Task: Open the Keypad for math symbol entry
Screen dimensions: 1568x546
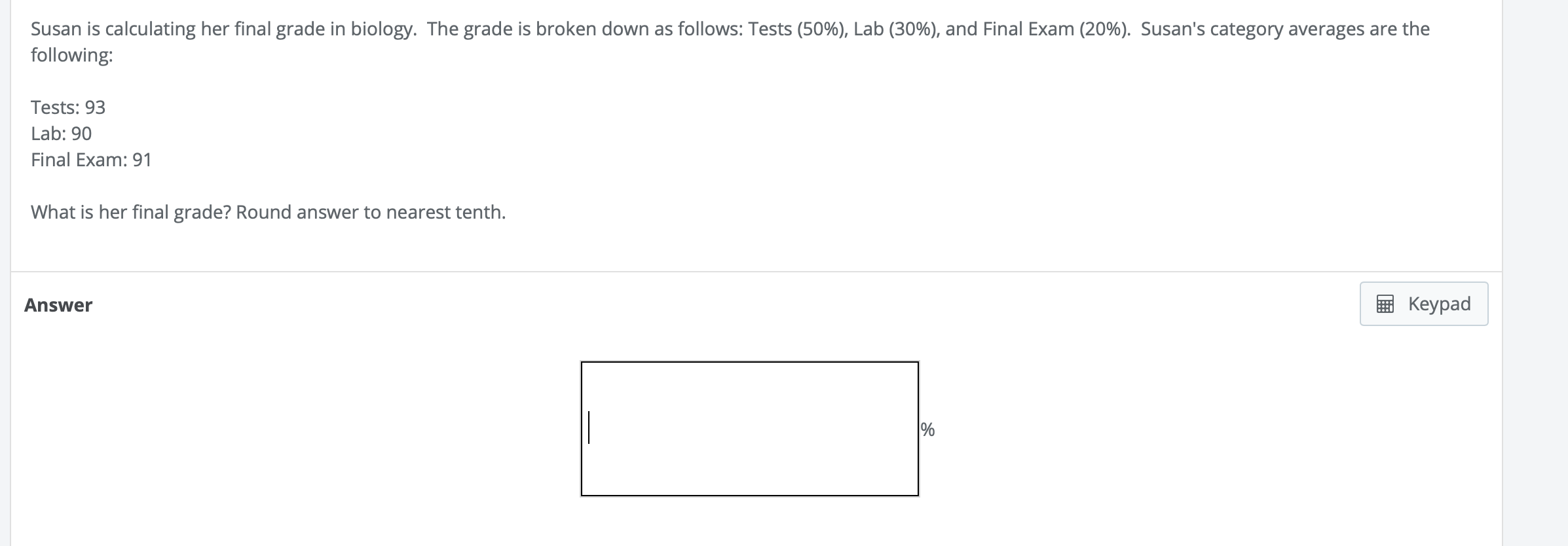Action: click(1423, 303)
